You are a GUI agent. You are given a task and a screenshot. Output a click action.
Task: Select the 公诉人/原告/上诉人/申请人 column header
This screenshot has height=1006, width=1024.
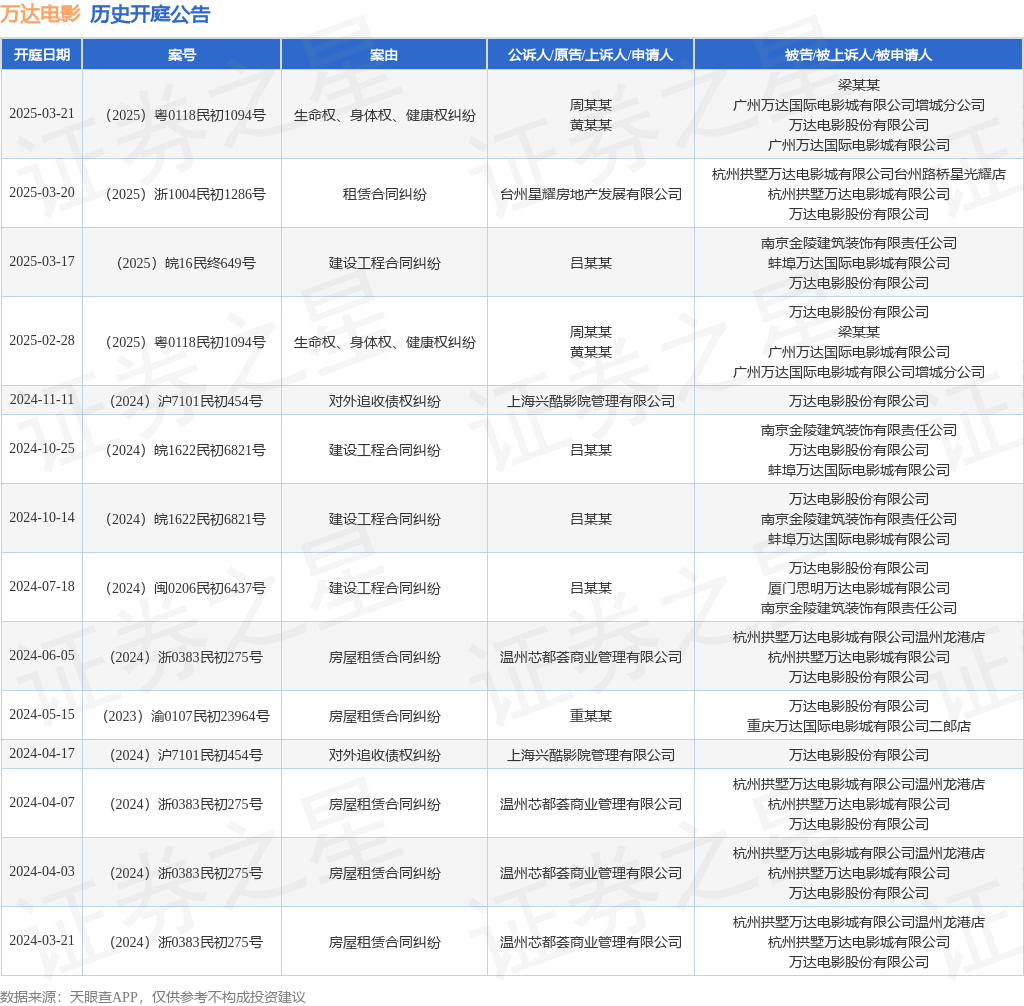[590, 55]
